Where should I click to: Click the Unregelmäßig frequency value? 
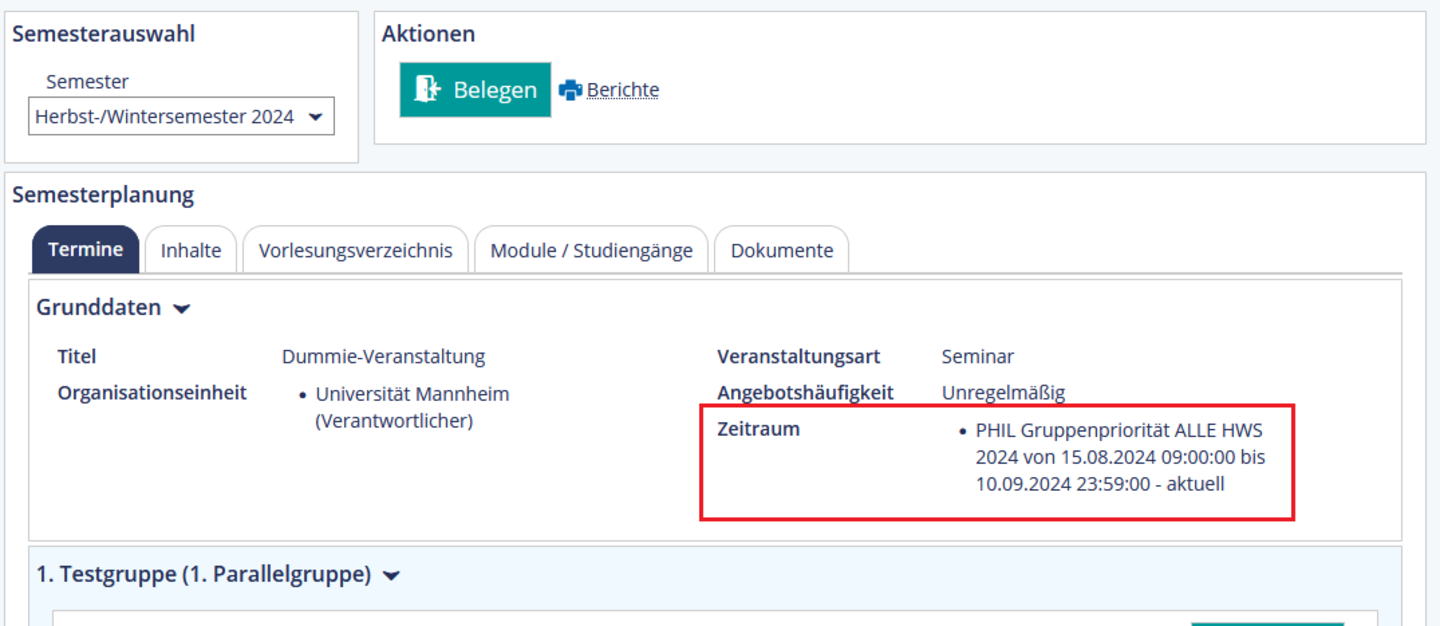pyautogui.click(x=1003, y=393)
